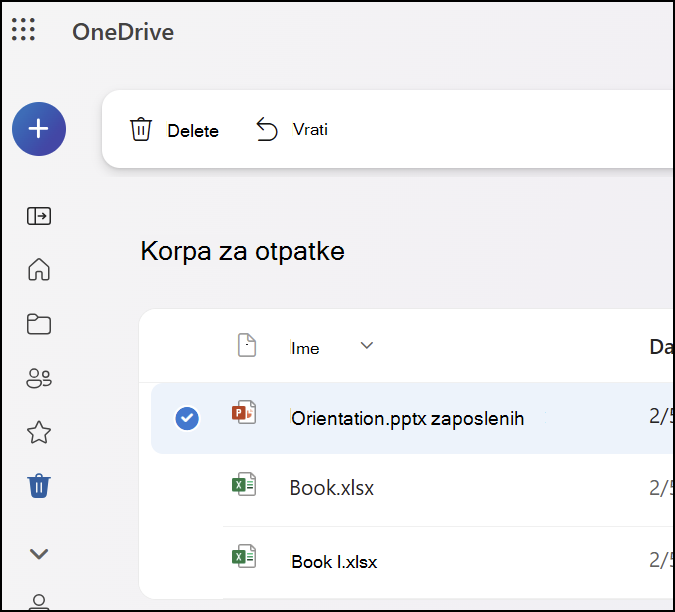The width and height of the screenshot is (675, 612).
Task: Click the blue plus Add new button
Action: (x=39, y=129)
